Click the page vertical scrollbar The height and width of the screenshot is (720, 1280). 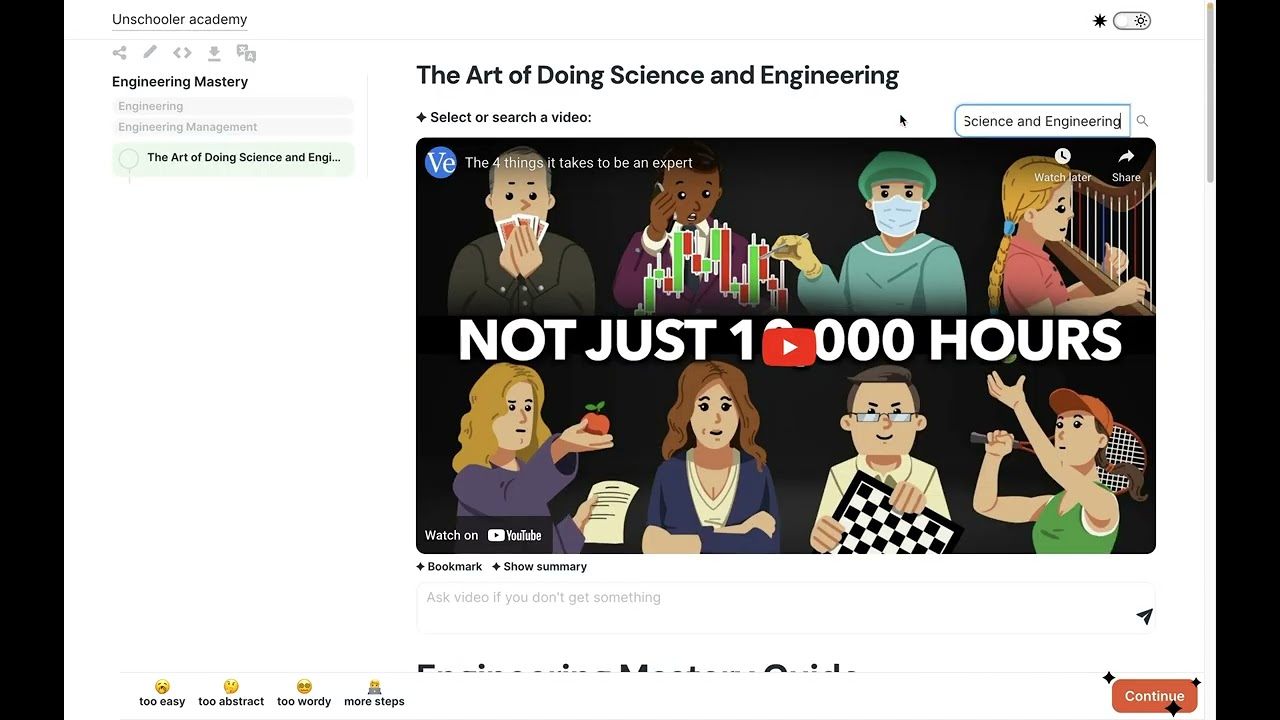(x=1210, y=92)
